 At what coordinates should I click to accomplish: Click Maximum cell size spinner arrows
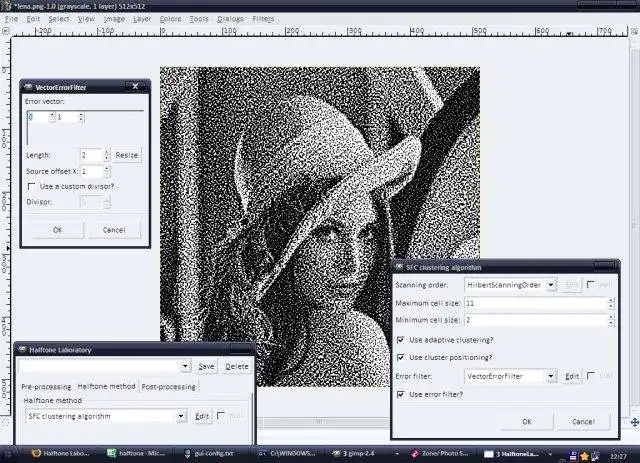click(611, 303)
